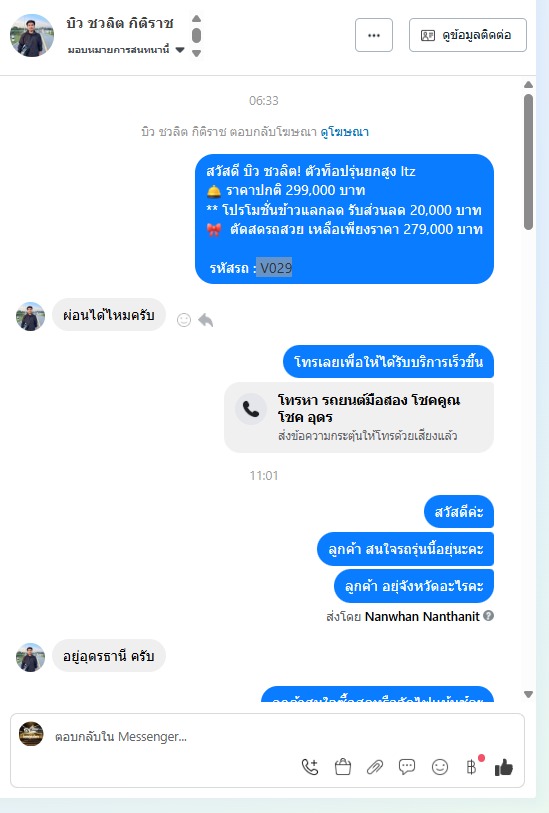Click the down arrow beside the contact name
This screenshot has width=549, height=813.
click(x=196, y=53)
